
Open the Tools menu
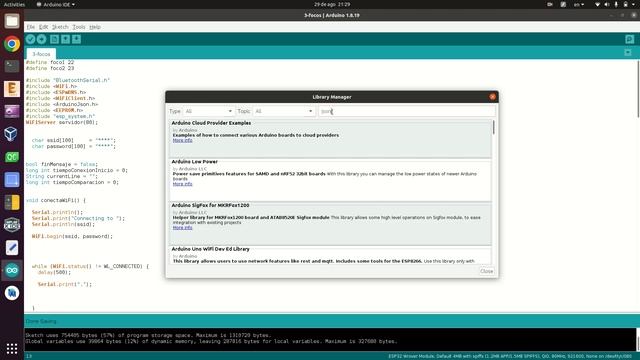(x=79, y=27)
